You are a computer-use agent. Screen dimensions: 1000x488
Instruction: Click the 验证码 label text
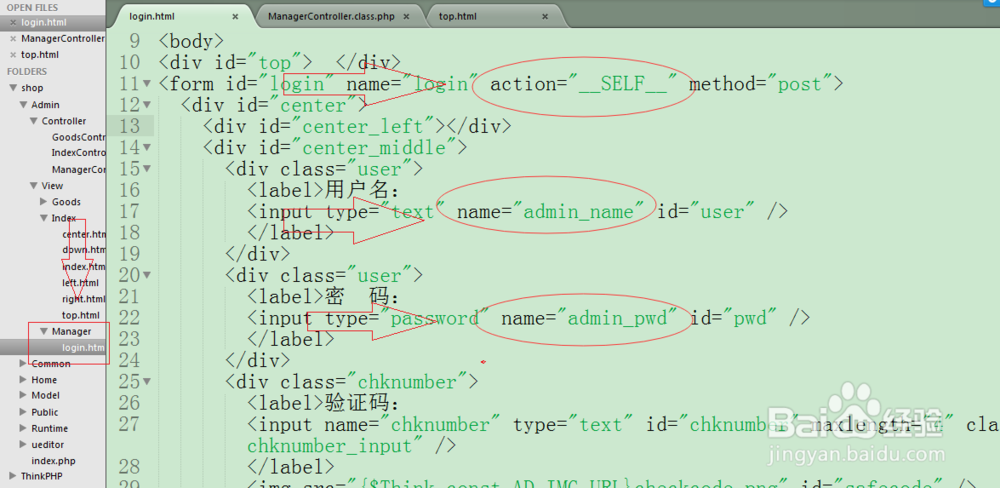click(x=363, y=403)
